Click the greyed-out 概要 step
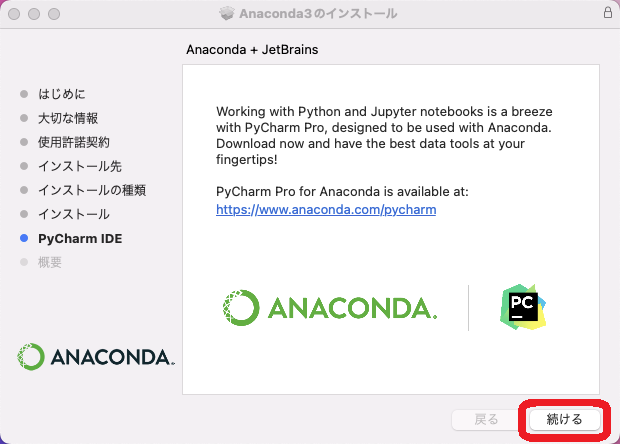This screenshot has height=444, width=620. [50, 262]
